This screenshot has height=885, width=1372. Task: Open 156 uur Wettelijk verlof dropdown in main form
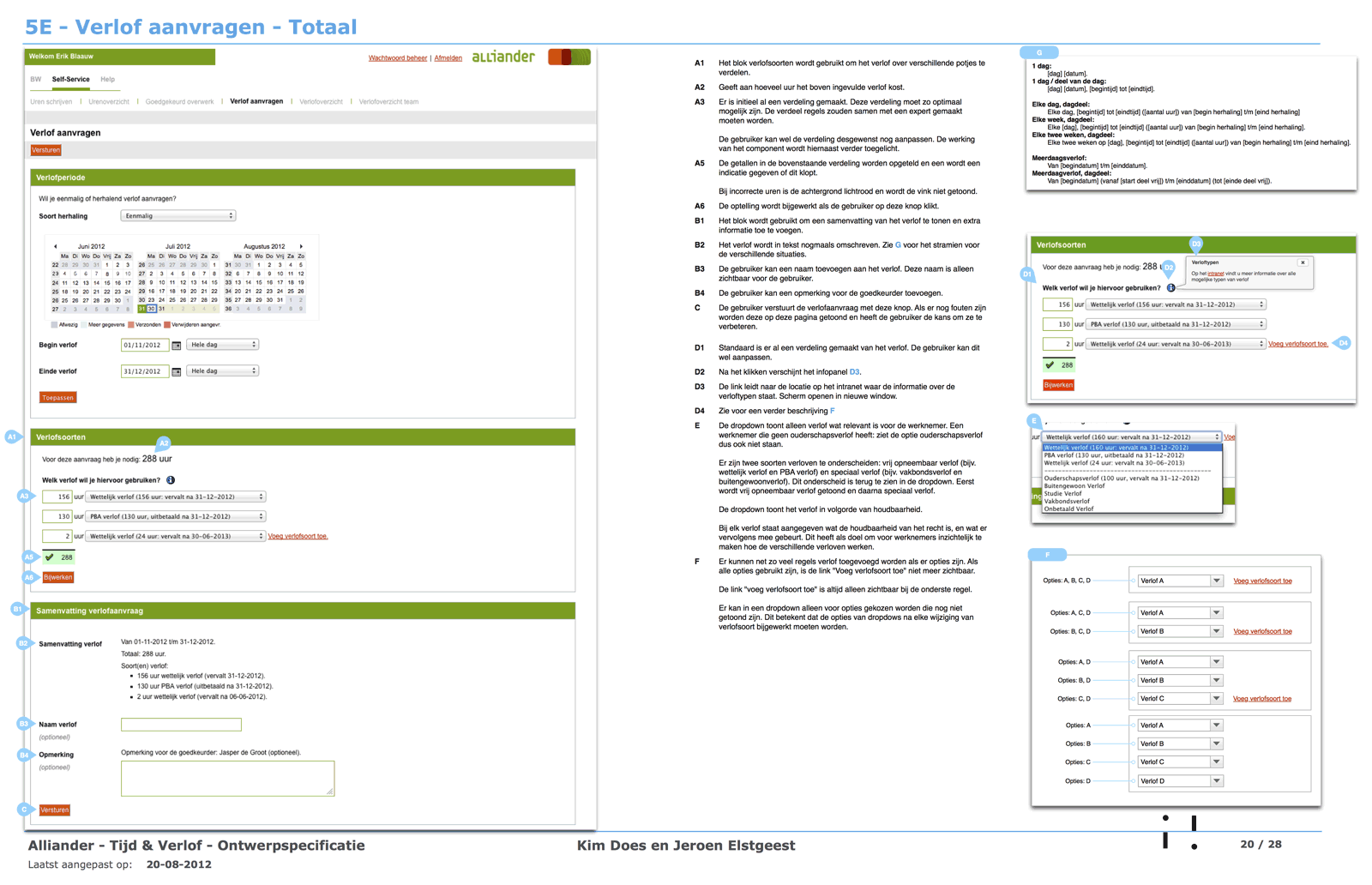point(176,497)
